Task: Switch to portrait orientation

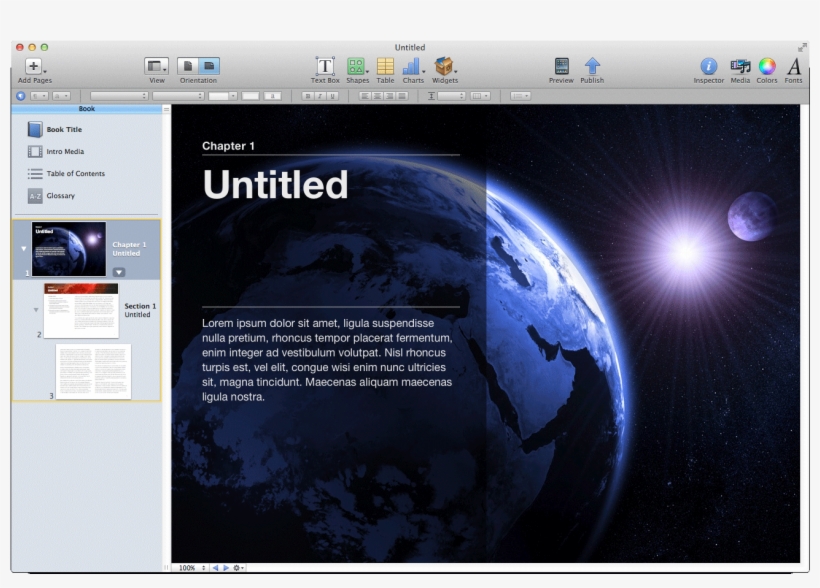Action: (188, 66)
